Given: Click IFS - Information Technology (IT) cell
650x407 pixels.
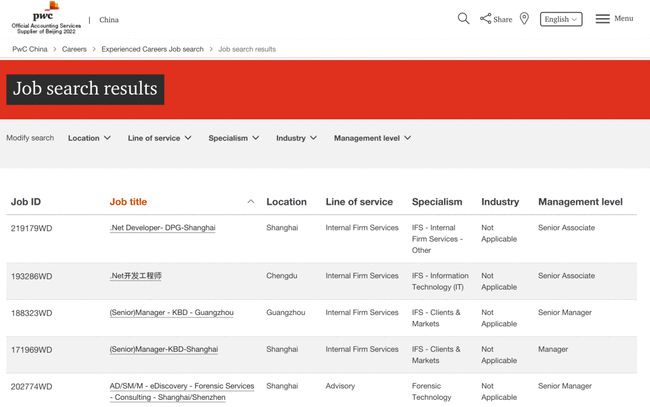Looking at the screenshot, I should pos(440,281).
